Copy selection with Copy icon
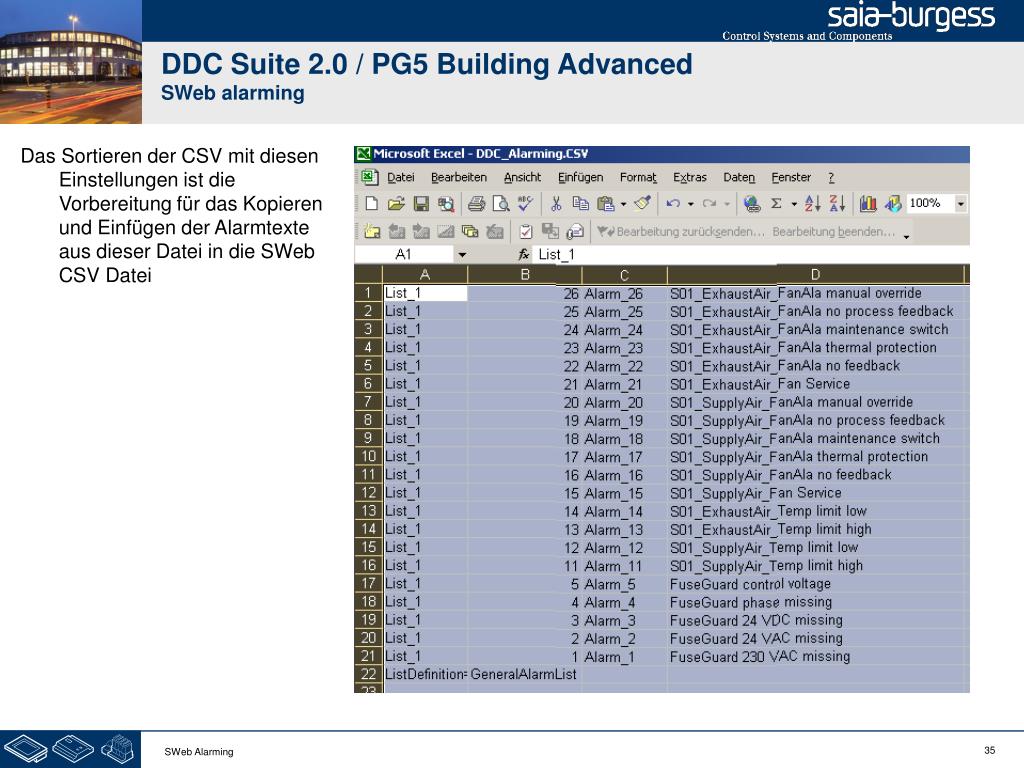Viewport: 1024px width, 768px height. point(580,204)
